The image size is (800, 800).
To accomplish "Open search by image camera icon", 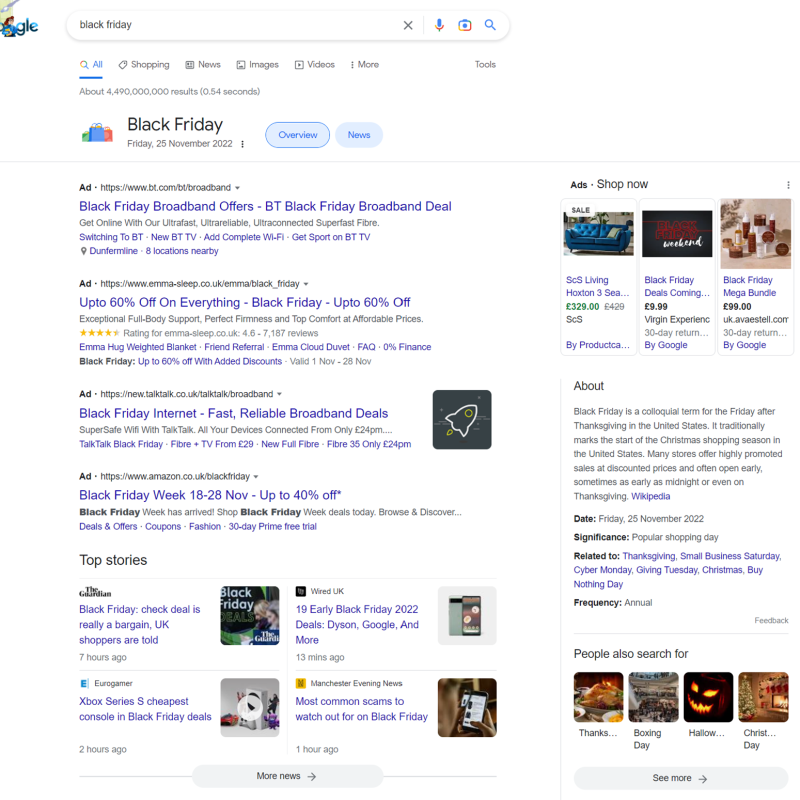I will point(464,25).
